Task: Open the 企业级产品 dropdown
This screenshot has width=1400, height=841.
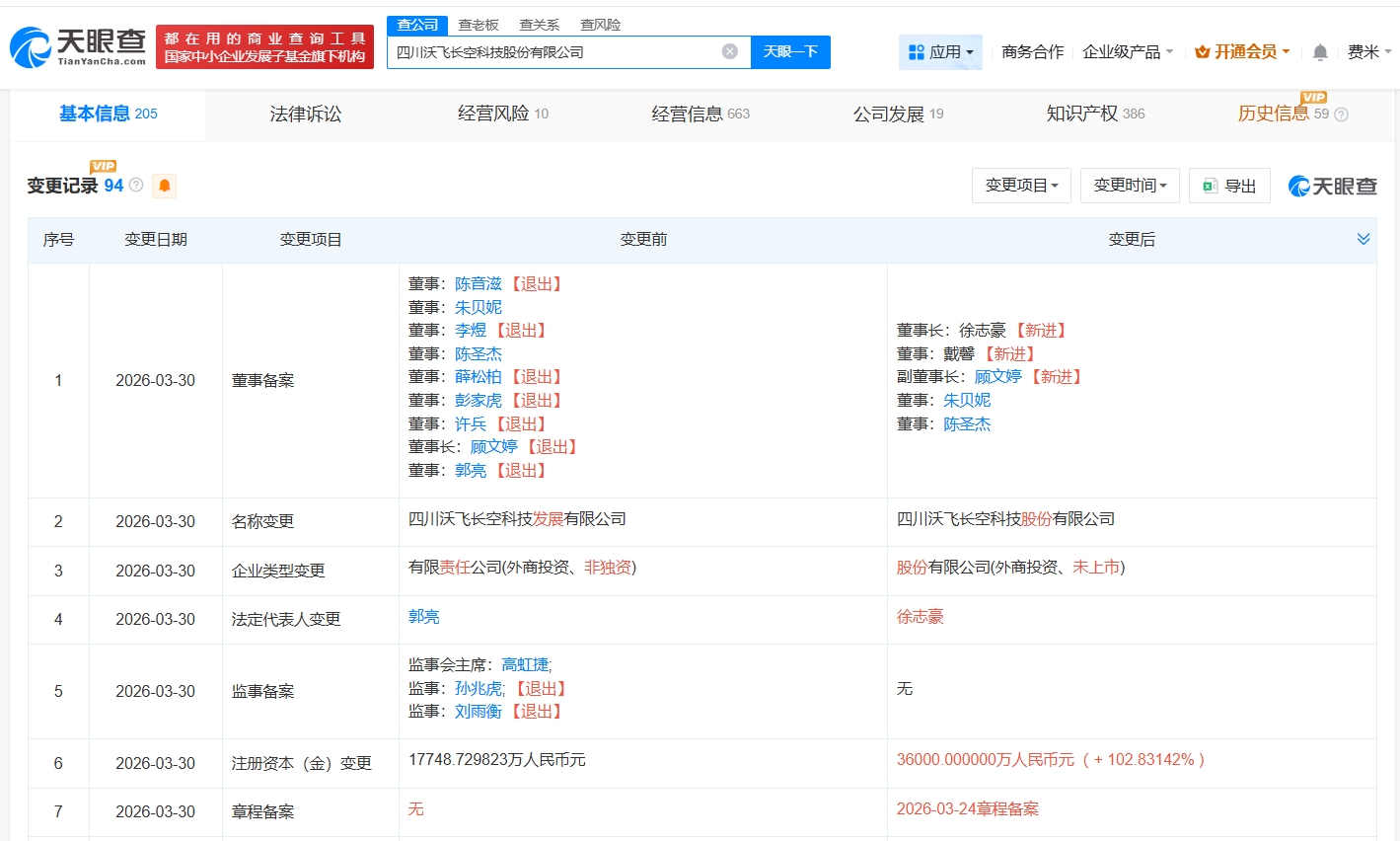Action: tap(1128, 52)
